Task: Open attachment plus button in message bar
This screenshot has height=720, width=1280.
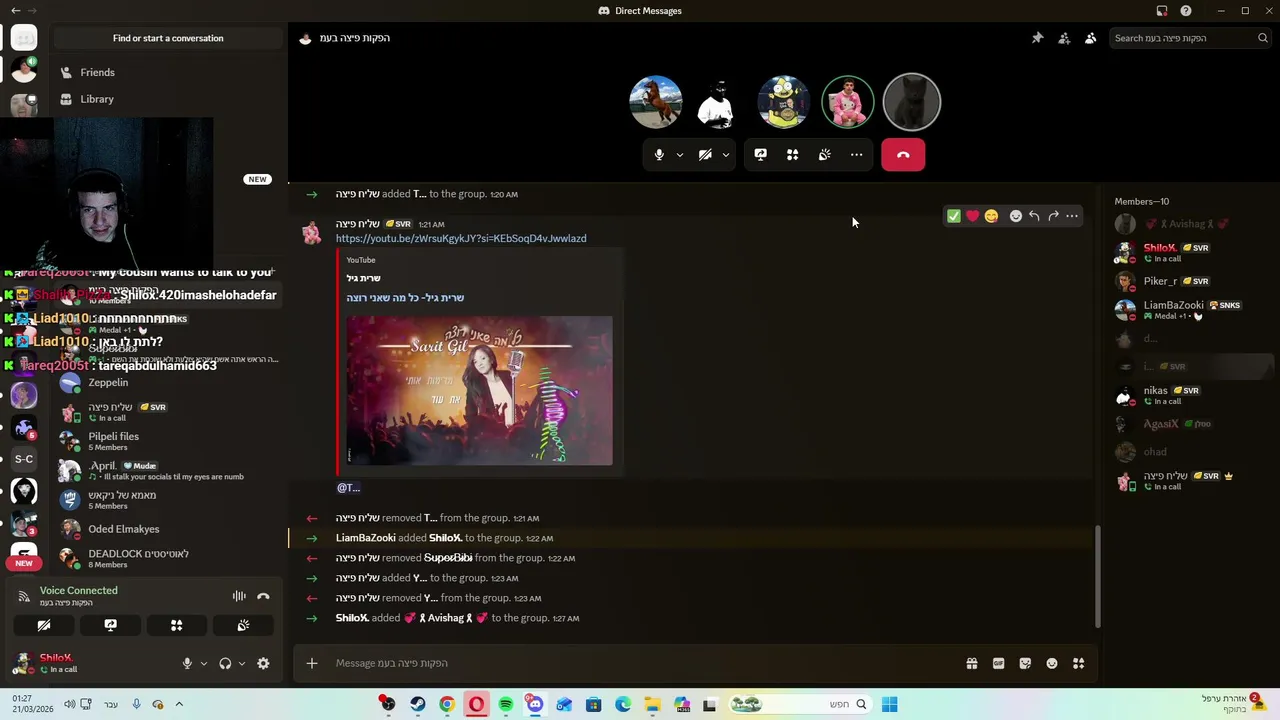Action: pyautogui.click(x=312, y=663)
